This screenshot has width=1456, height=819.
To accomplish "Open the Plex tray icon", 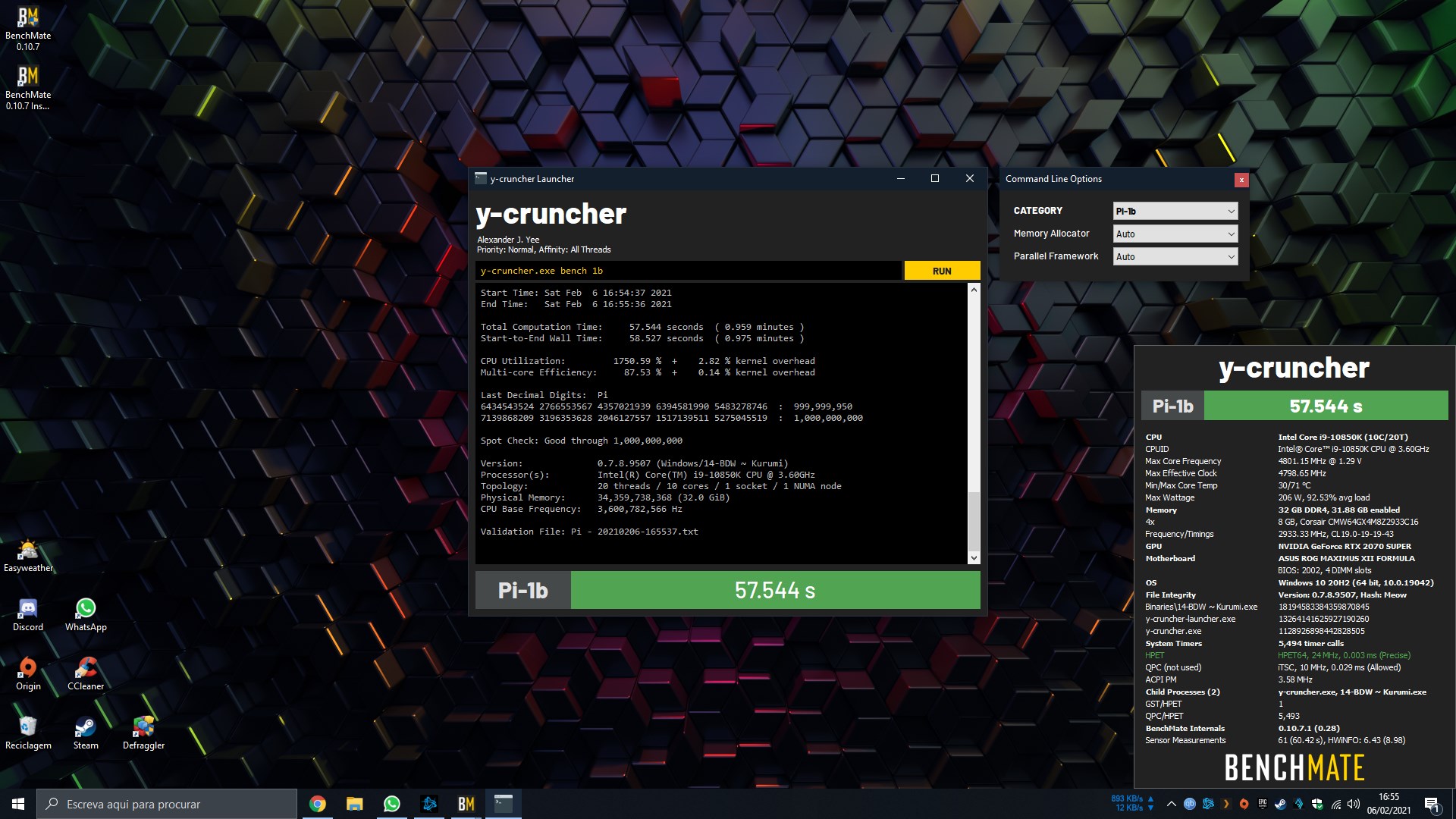I will click(x=1226, y=804).
